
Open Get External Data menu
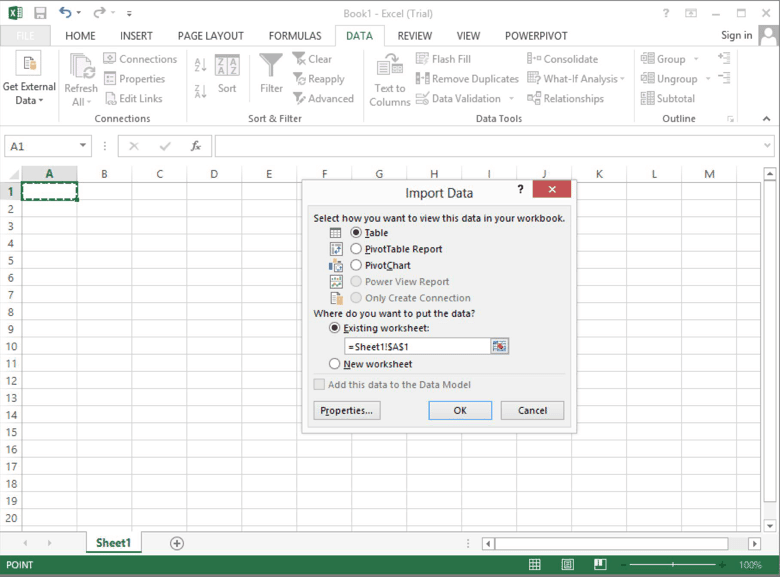click(x=29, y=79)
